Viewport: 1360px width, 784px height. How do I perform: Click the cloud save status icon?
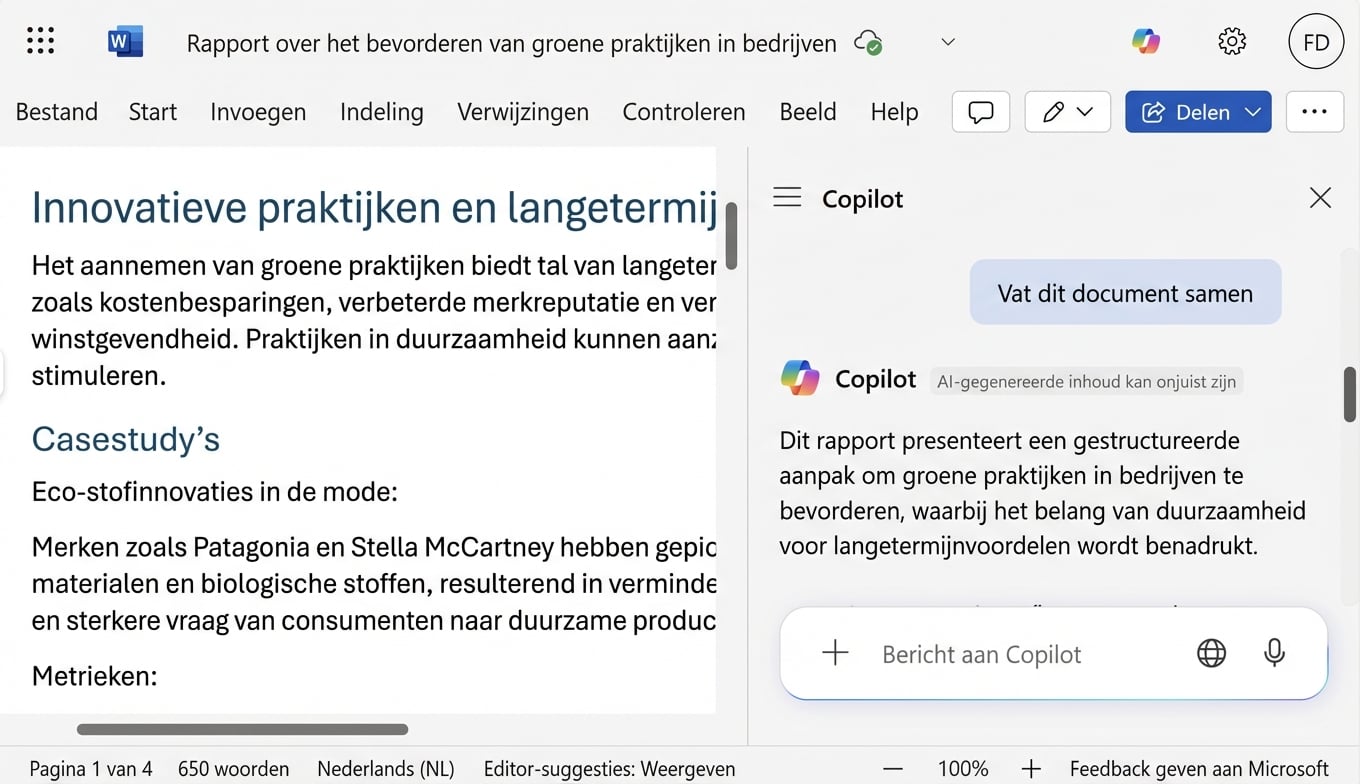pyautogui.click(x=868, y=42)
